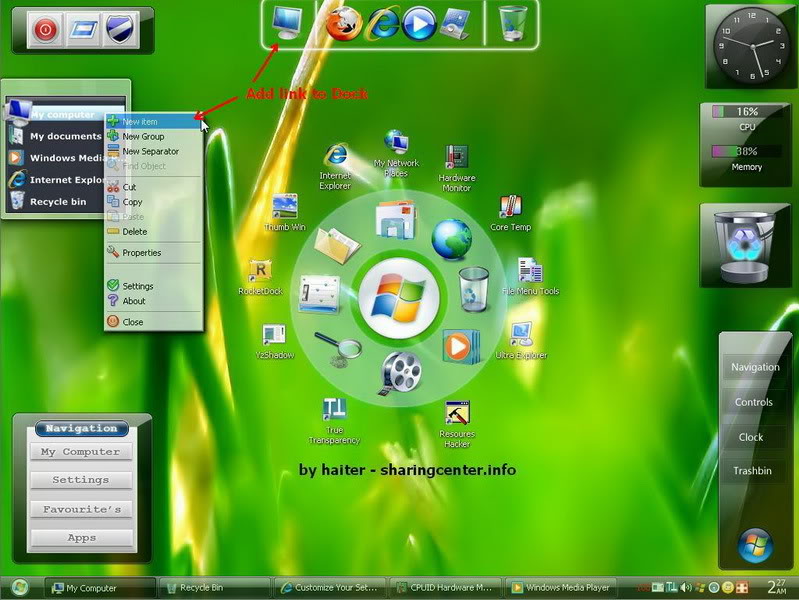The width and height of the screenshot is (799, 600).
Task: Open My Network Places desktop icon
Action: [396, 154]
